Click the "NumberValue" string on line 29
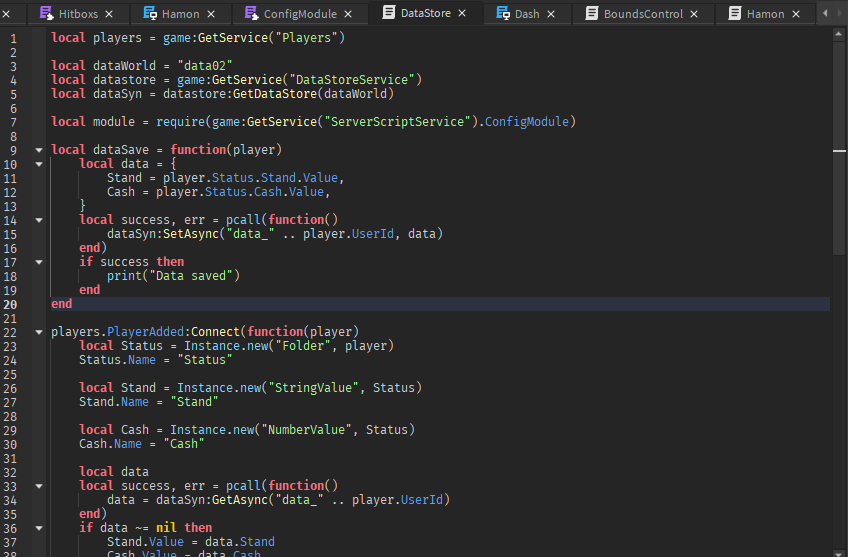 click(x=307, y=430)
